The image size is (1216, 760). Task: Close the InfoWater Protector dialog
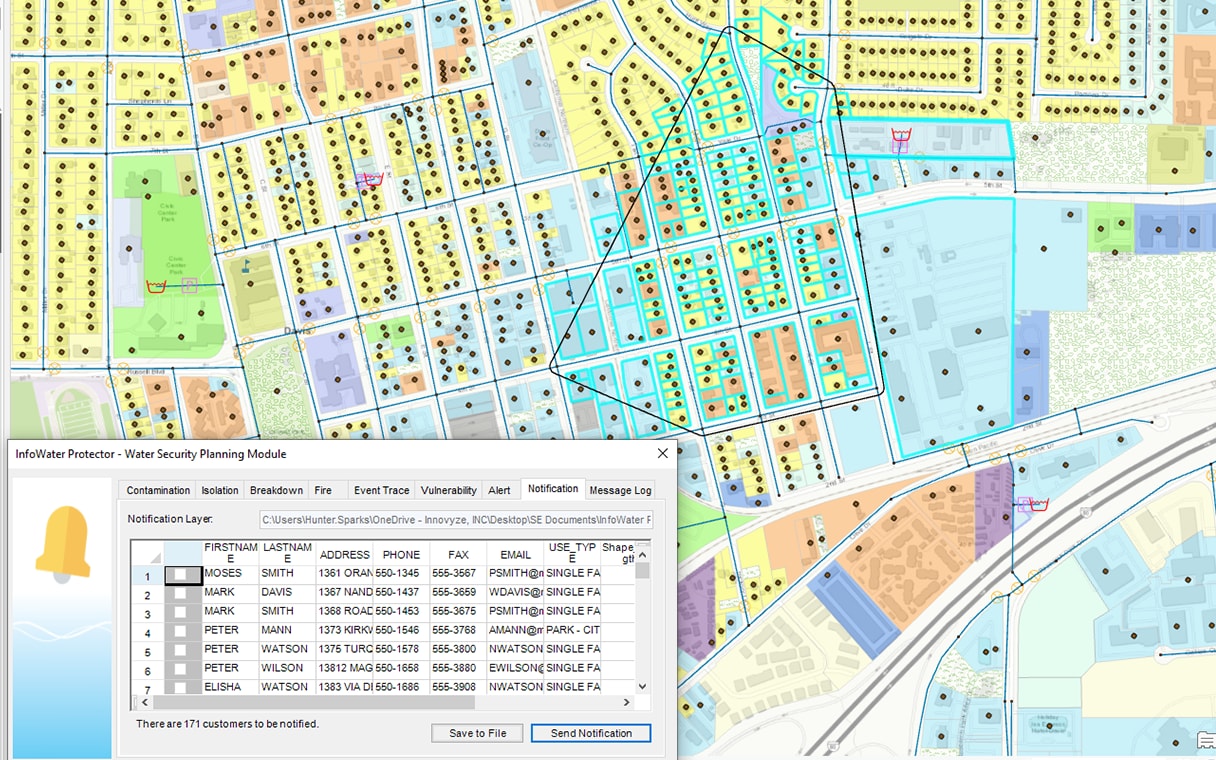662,453
